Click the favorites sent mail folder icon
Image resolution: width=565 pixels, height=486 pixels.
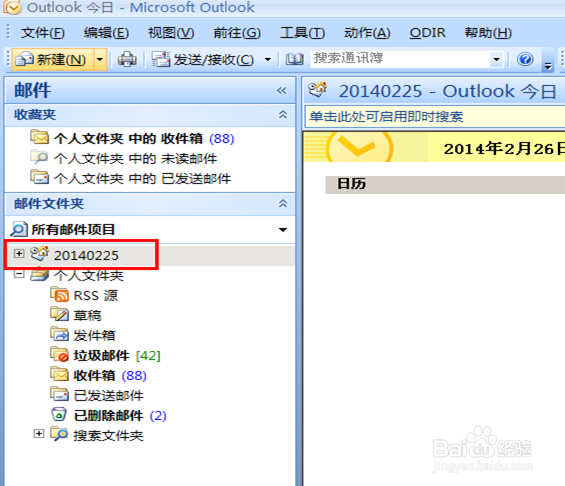[x=40, y=177]
